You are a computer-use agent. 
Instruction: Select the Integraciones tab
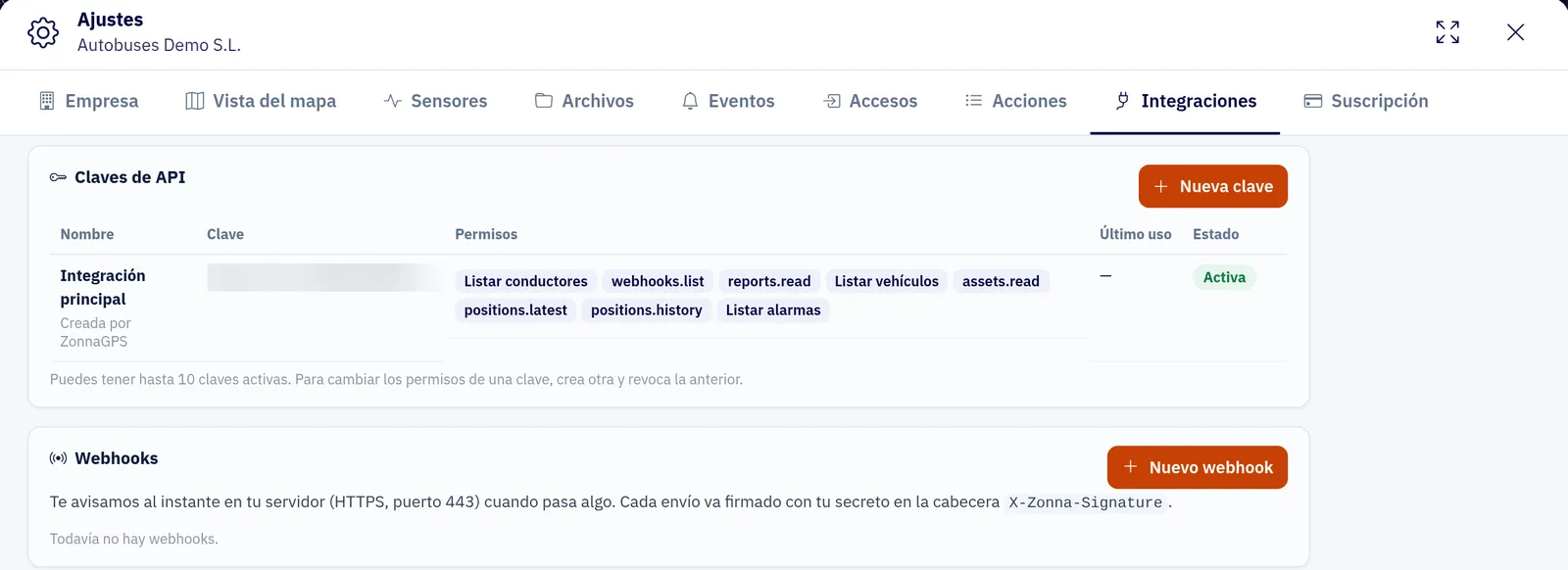click(x=1185, y=101)
